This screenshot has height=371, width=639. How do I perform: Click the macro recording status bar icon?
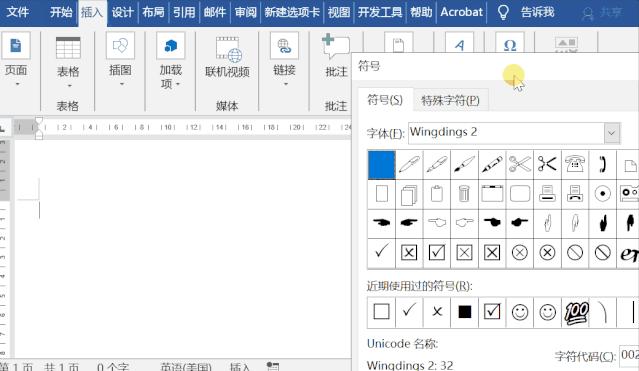pyautogui.click(x=273, y=367)
